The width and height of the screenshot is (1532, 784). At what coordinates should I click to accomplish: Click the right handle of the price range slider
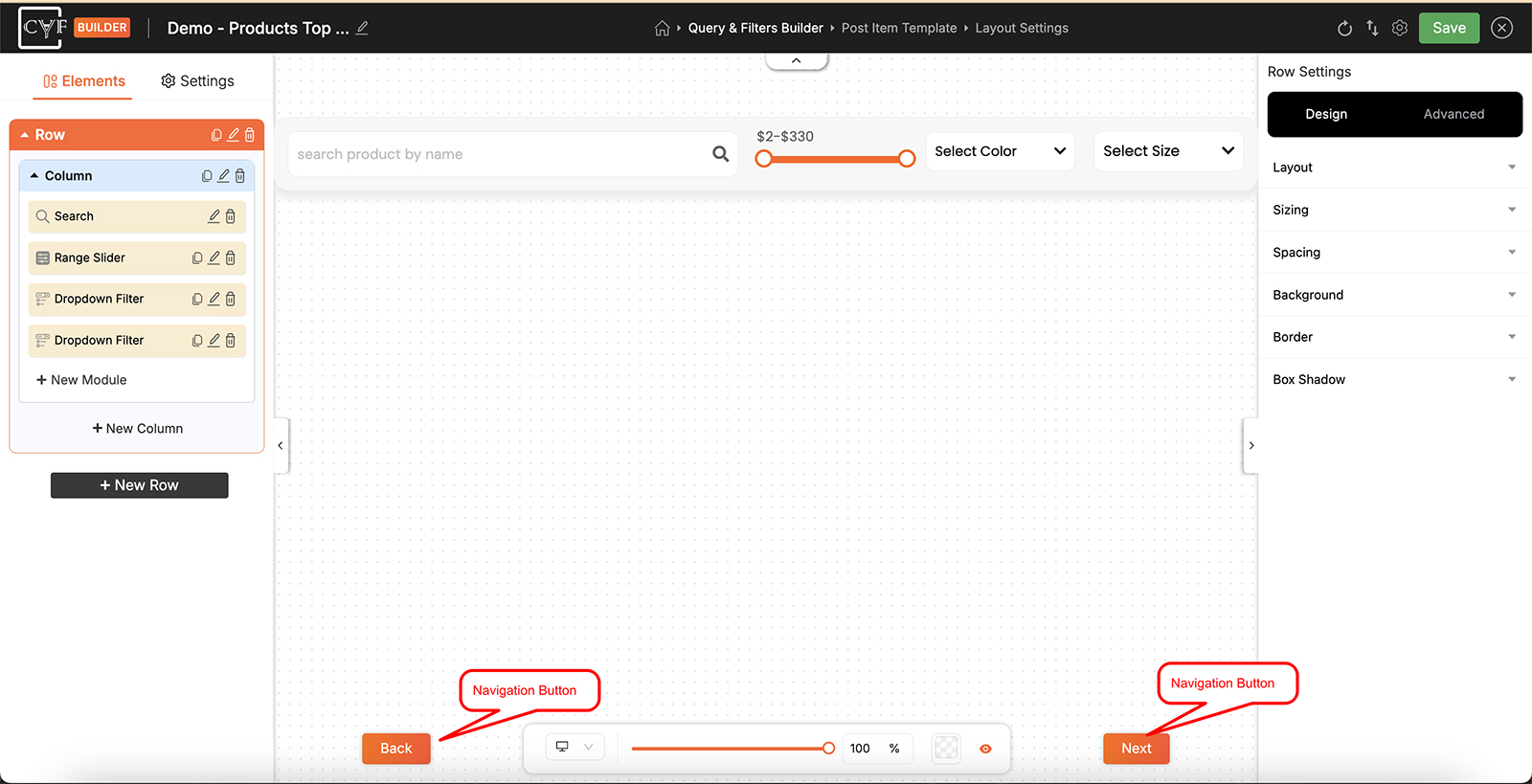click(907, 159)
